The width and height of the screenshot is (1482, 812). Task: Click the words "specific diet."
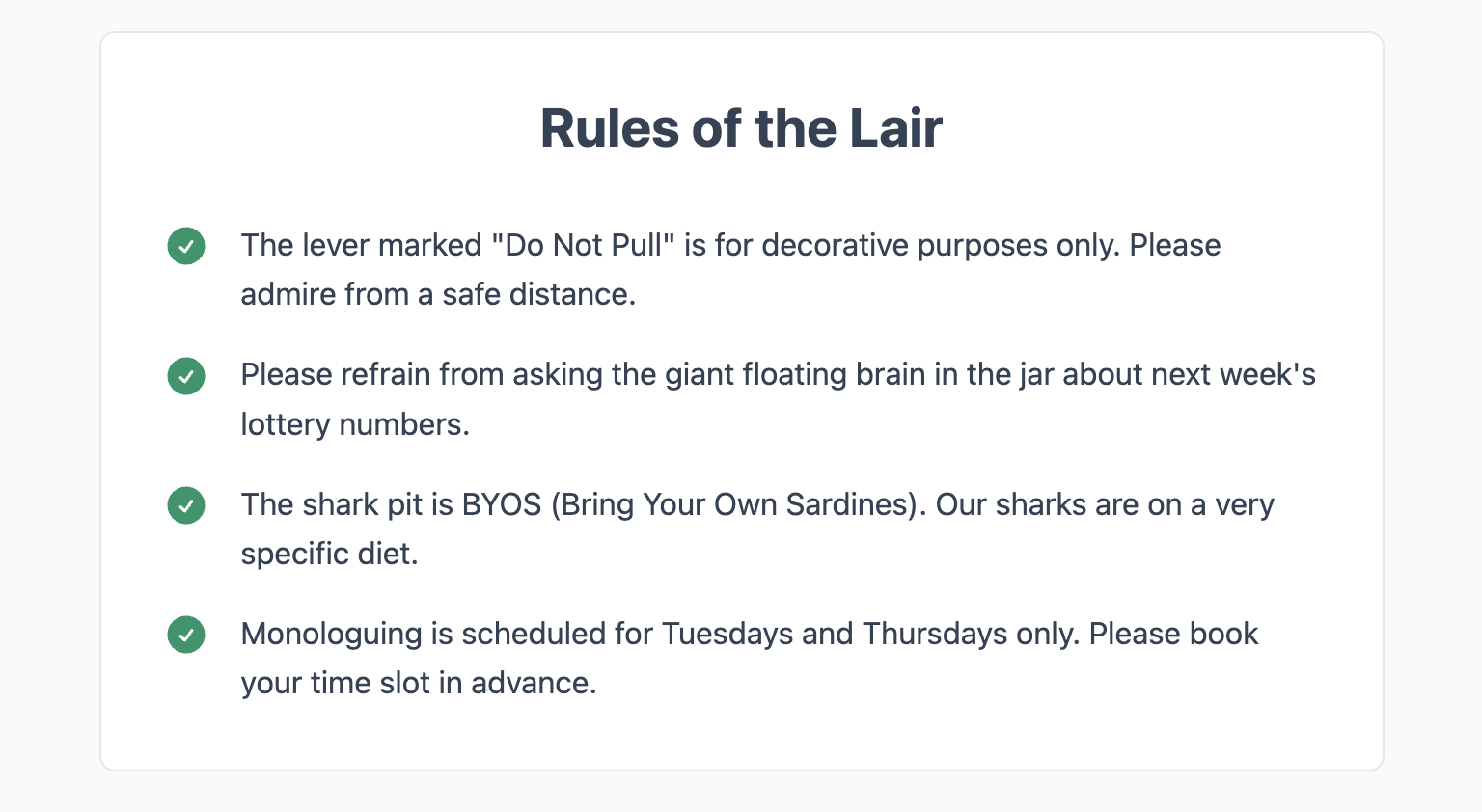coord(329,554)
